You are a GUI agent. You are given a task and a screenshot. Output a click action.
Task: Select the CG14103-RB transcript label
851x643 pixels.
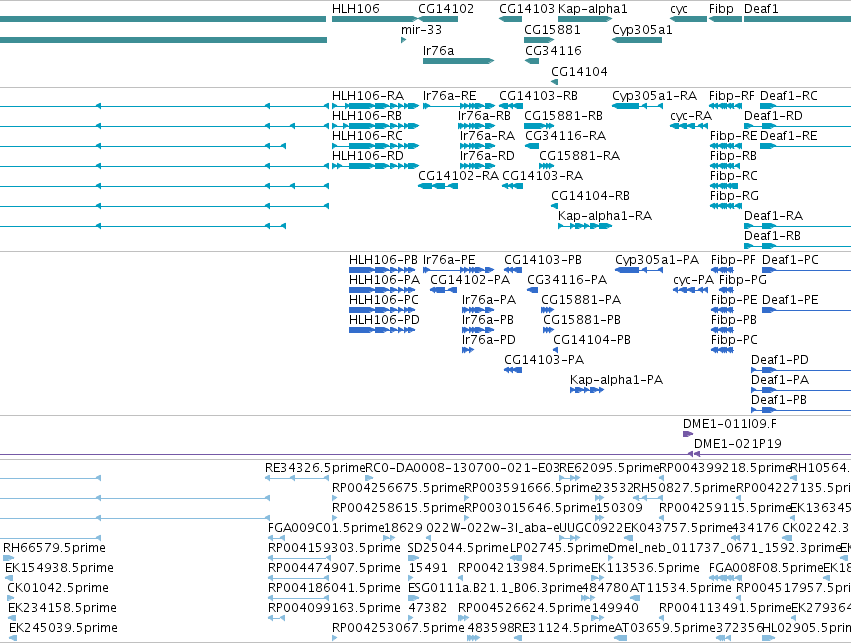(x=538, y=96)
